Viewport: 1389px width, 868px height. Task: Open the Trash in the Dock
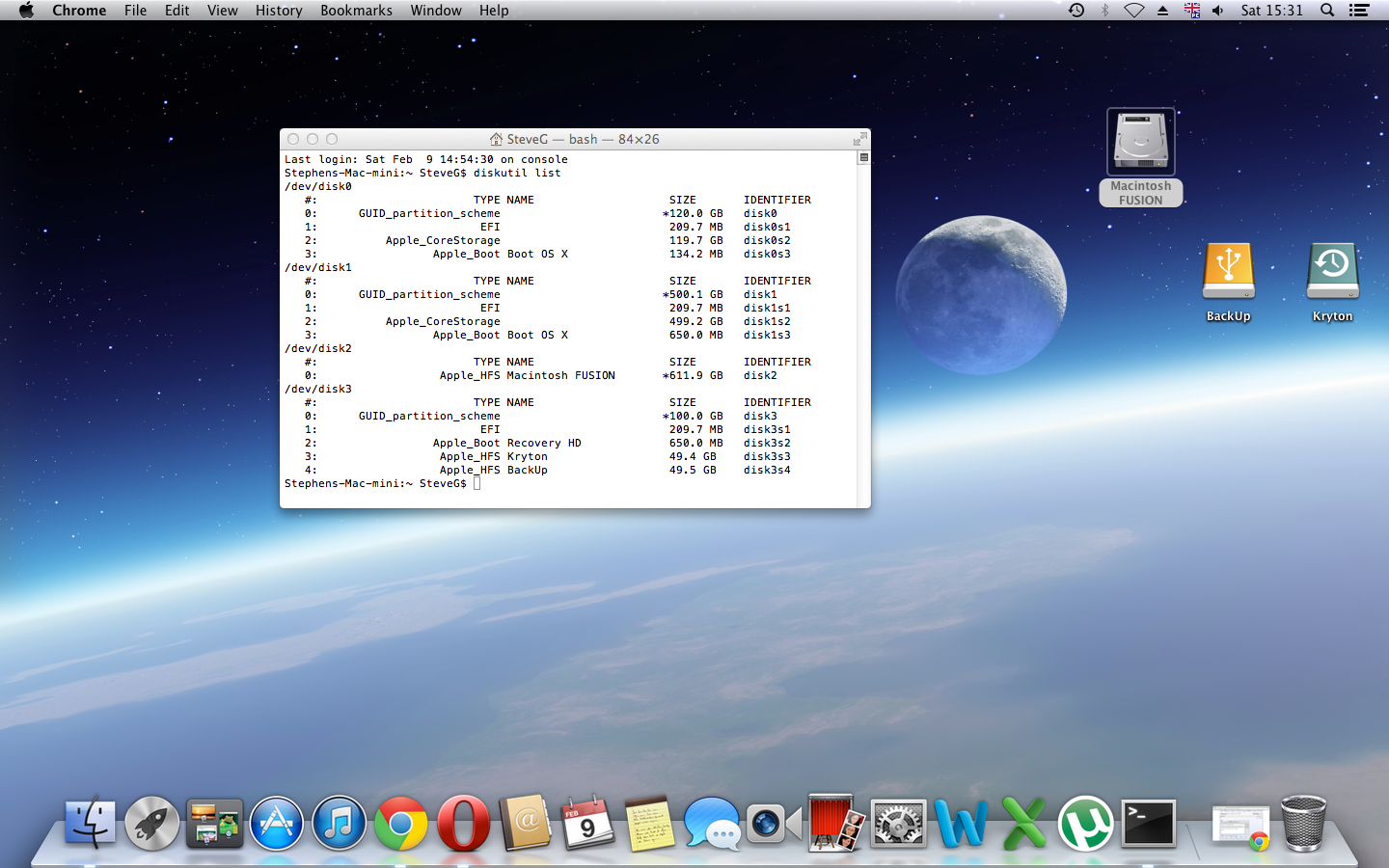(1303, 825)
